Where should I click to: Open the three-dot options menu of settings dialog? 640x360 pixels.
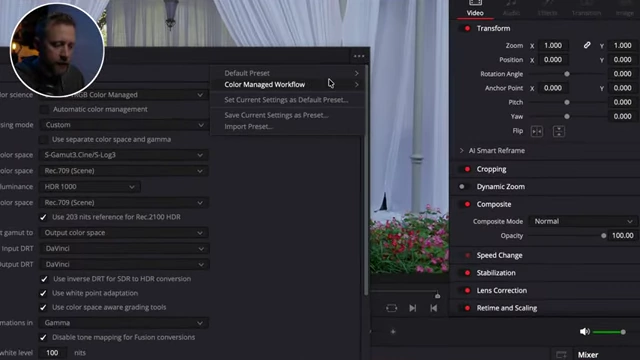tap(359, 56)
